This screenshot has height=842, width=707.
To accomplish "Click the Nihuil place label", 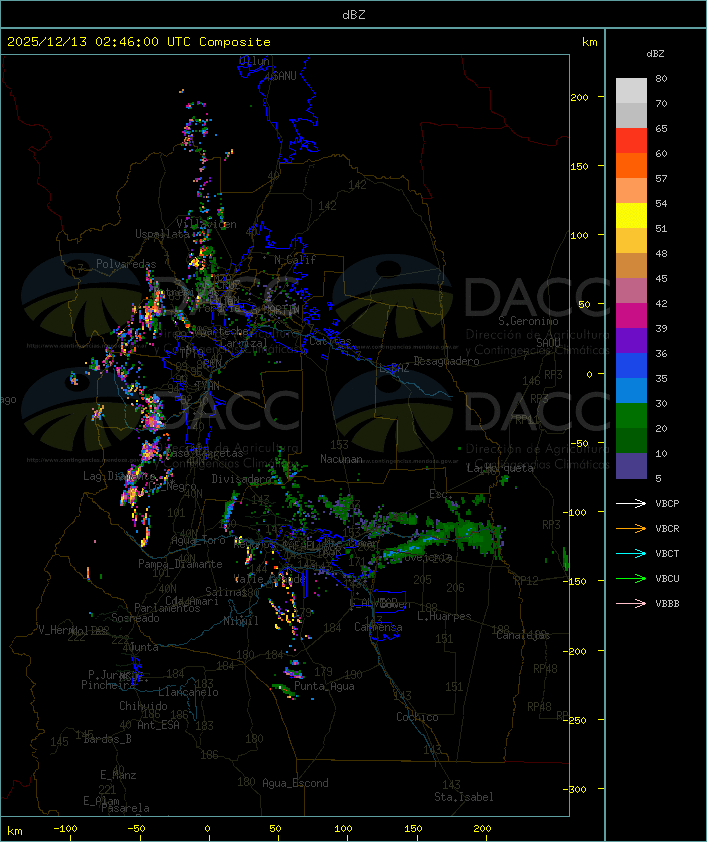I will [241, 622].
